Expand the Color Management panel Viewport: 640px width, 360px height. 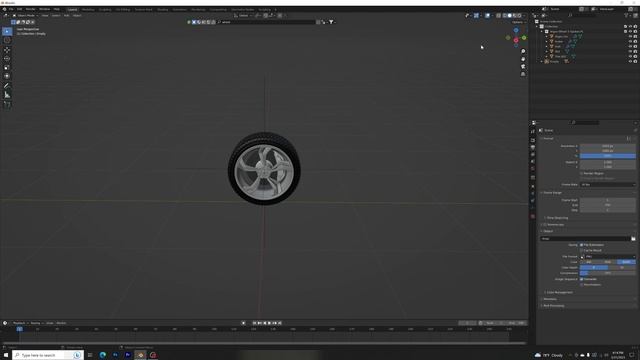(x=559, y=292)
